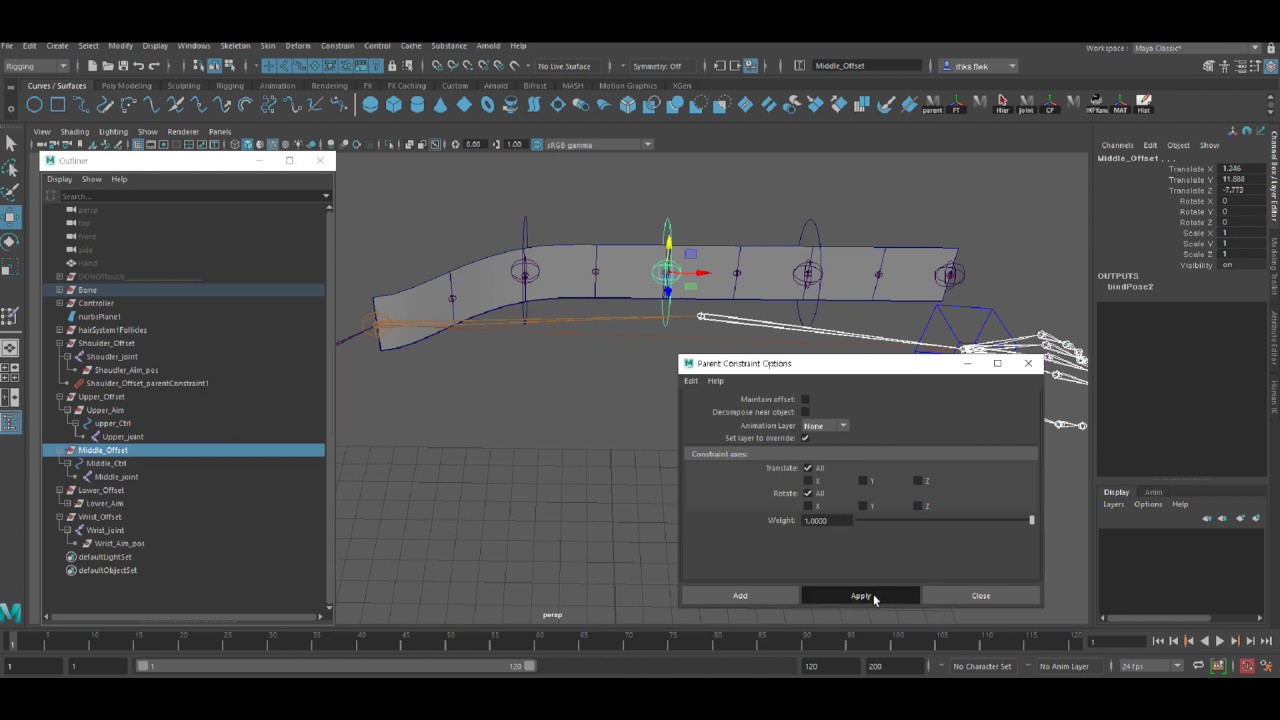Check the Translate X axis checkbox
The height and width of the screenshot is (720, 1280).
tap(808, 481)
